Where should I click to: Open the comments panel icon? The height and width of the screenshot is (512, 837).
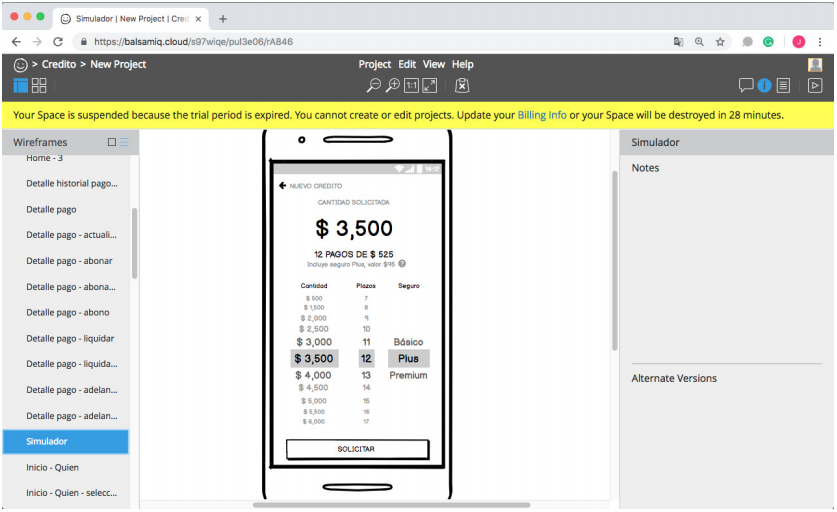746,85
